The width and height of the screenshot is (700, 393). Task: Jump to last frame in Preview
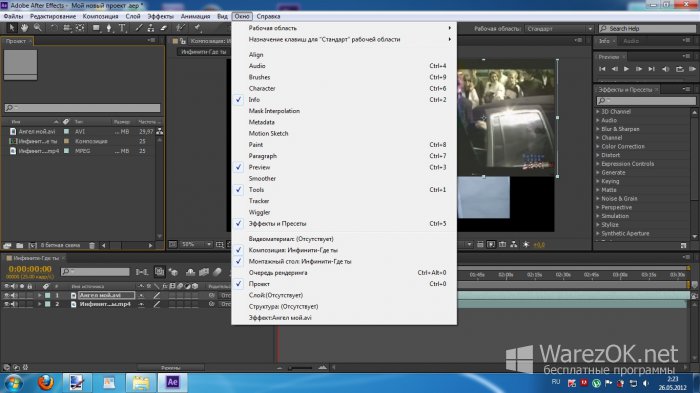coord(651,69)
